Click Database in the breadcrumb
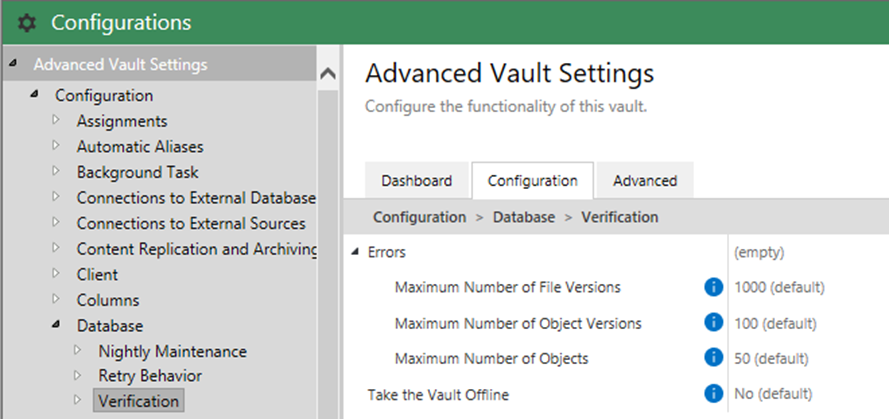 [x=524, y=217]
